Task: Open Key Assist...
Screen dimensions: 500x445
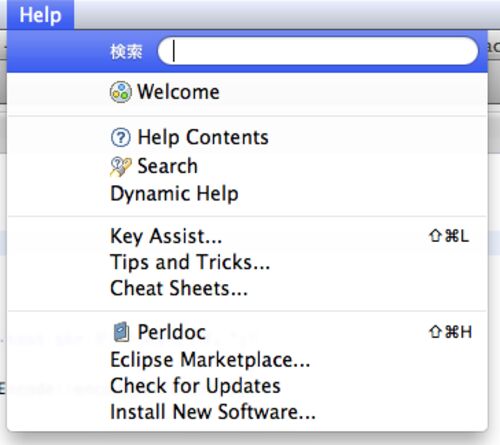Action: [x=247, y=236]
